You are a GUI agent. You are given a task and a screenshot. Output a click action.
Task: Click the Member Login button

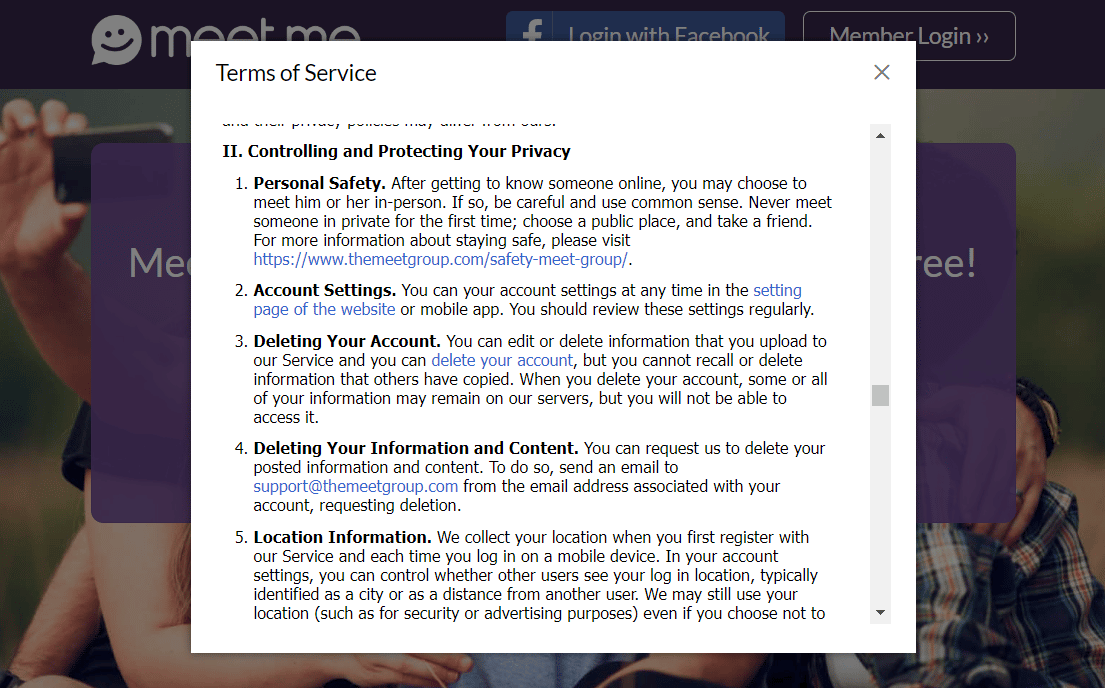[909, 36]
